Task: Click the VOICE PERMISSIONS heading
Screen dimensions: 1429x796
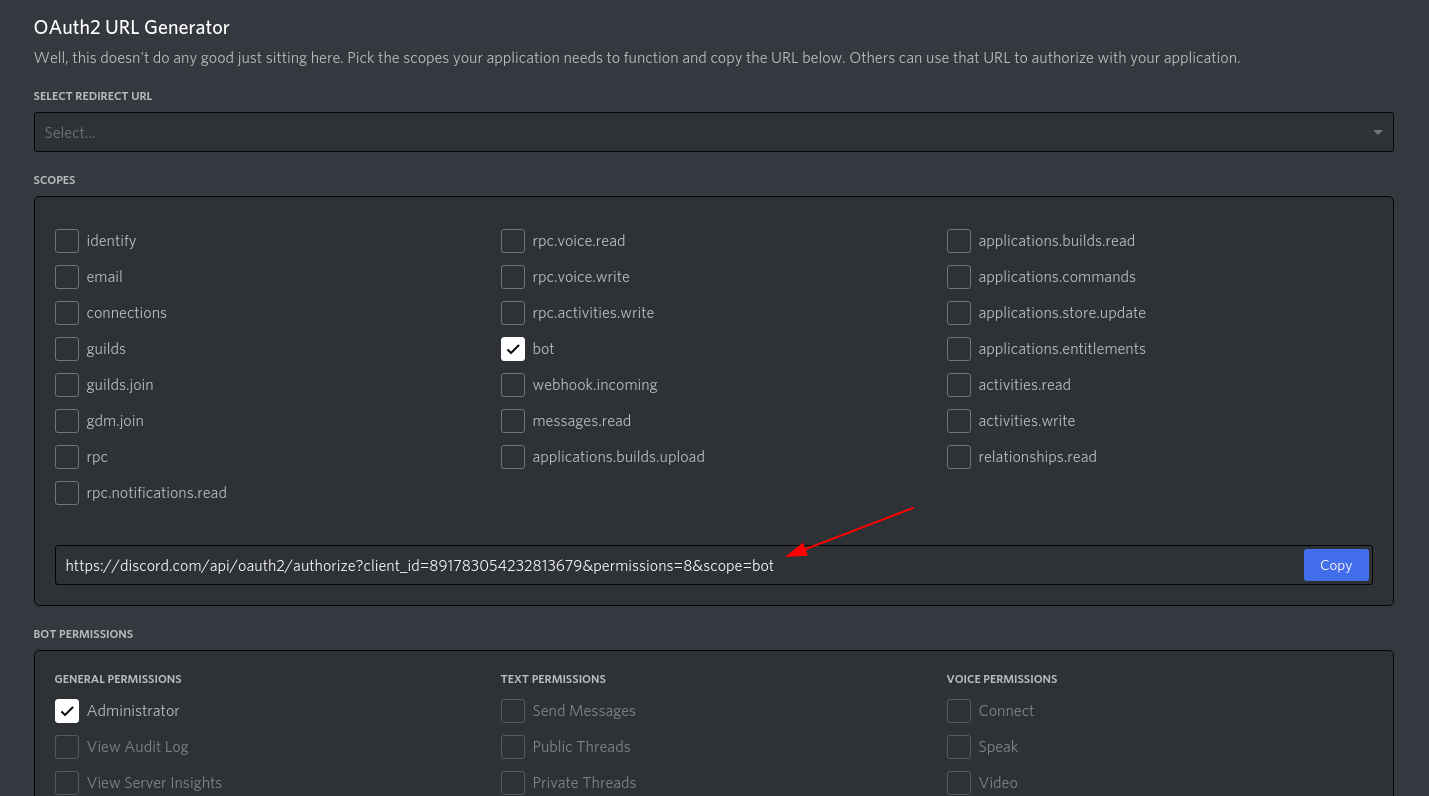Action: click(x=1002, y=679)
